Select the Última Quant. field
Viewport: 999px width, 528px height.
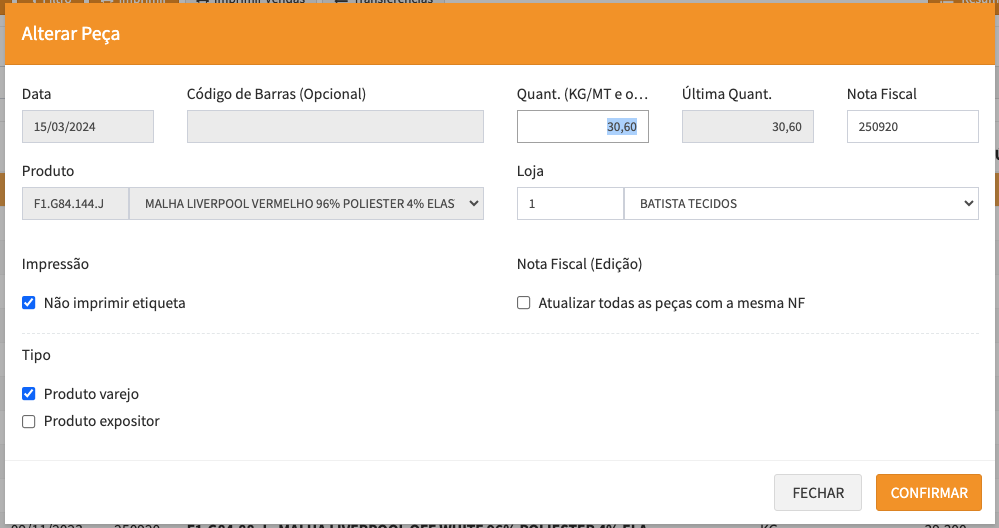(747, 127)
